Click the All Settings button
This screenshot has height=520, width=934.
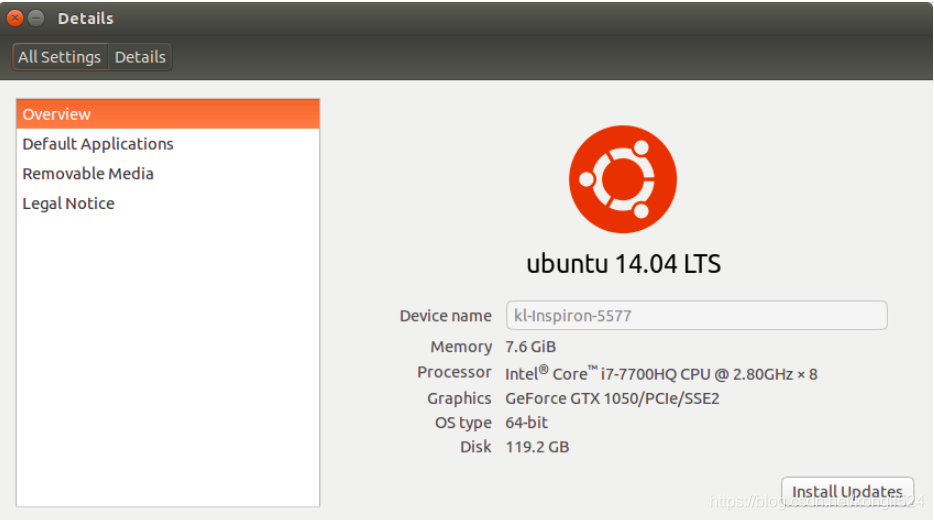pos(60,57)
